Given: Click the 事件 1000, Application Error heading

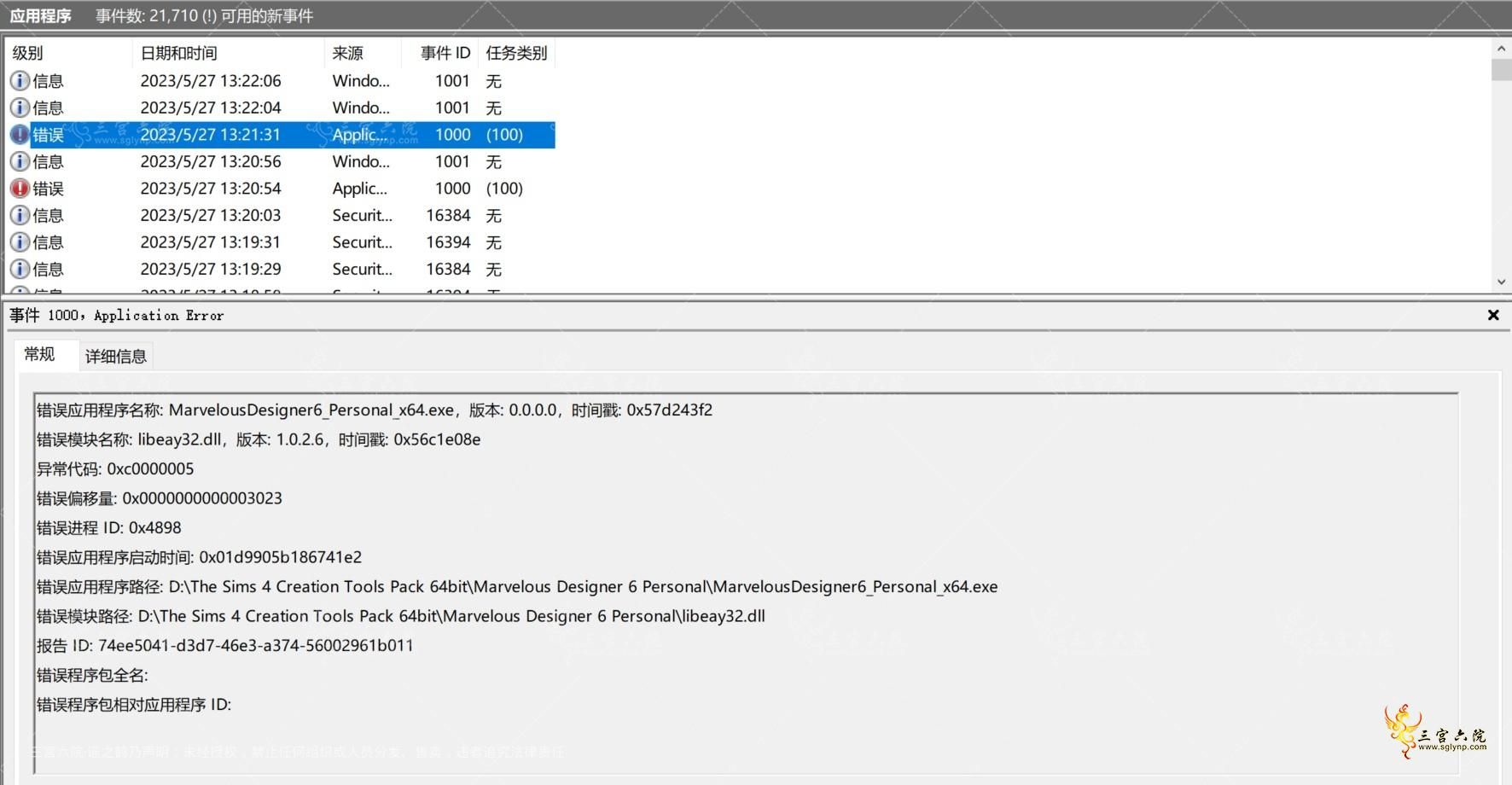Looking at the screenshot, I should (x=117, y=316).
